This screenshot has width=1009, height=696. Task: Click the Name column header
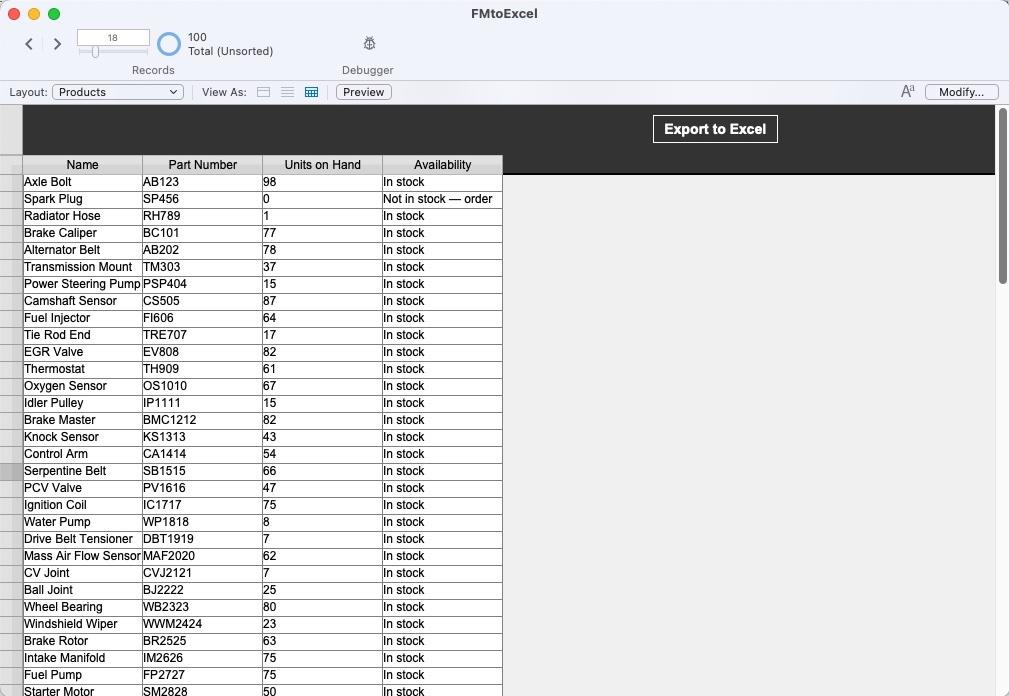point(82,164)
